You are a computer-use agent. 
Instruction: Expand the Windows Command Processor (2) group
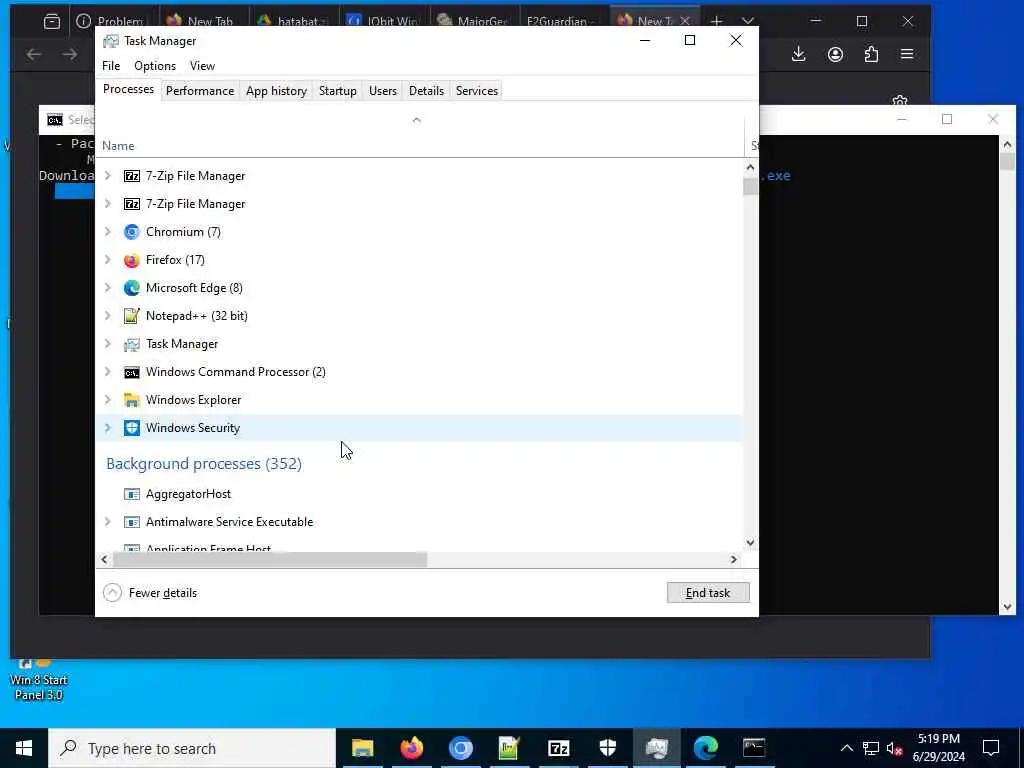coord(108,372)
